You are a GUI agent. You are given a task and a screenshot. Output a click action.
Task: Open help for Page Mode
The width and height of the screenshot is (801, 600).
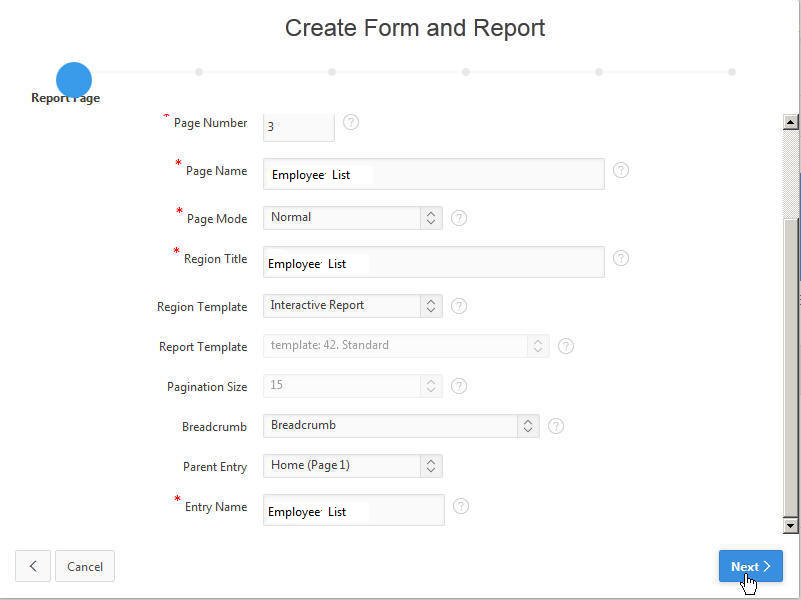point(459,218)
